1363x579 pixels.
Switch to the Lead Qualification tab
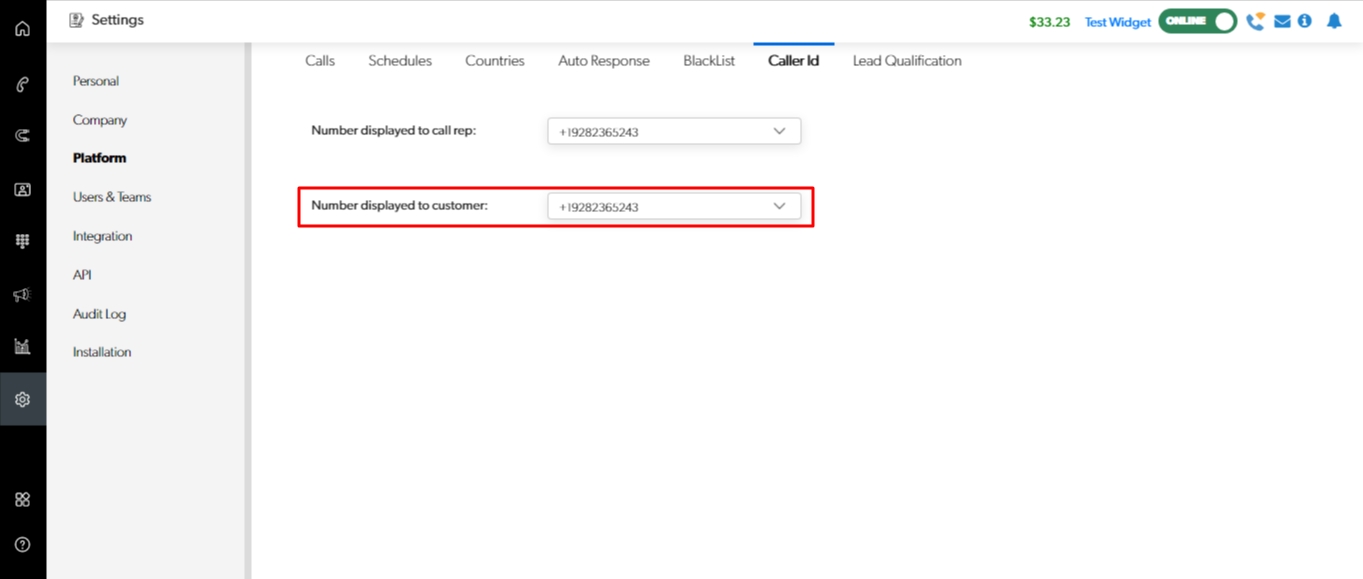(x=907, y=61)
